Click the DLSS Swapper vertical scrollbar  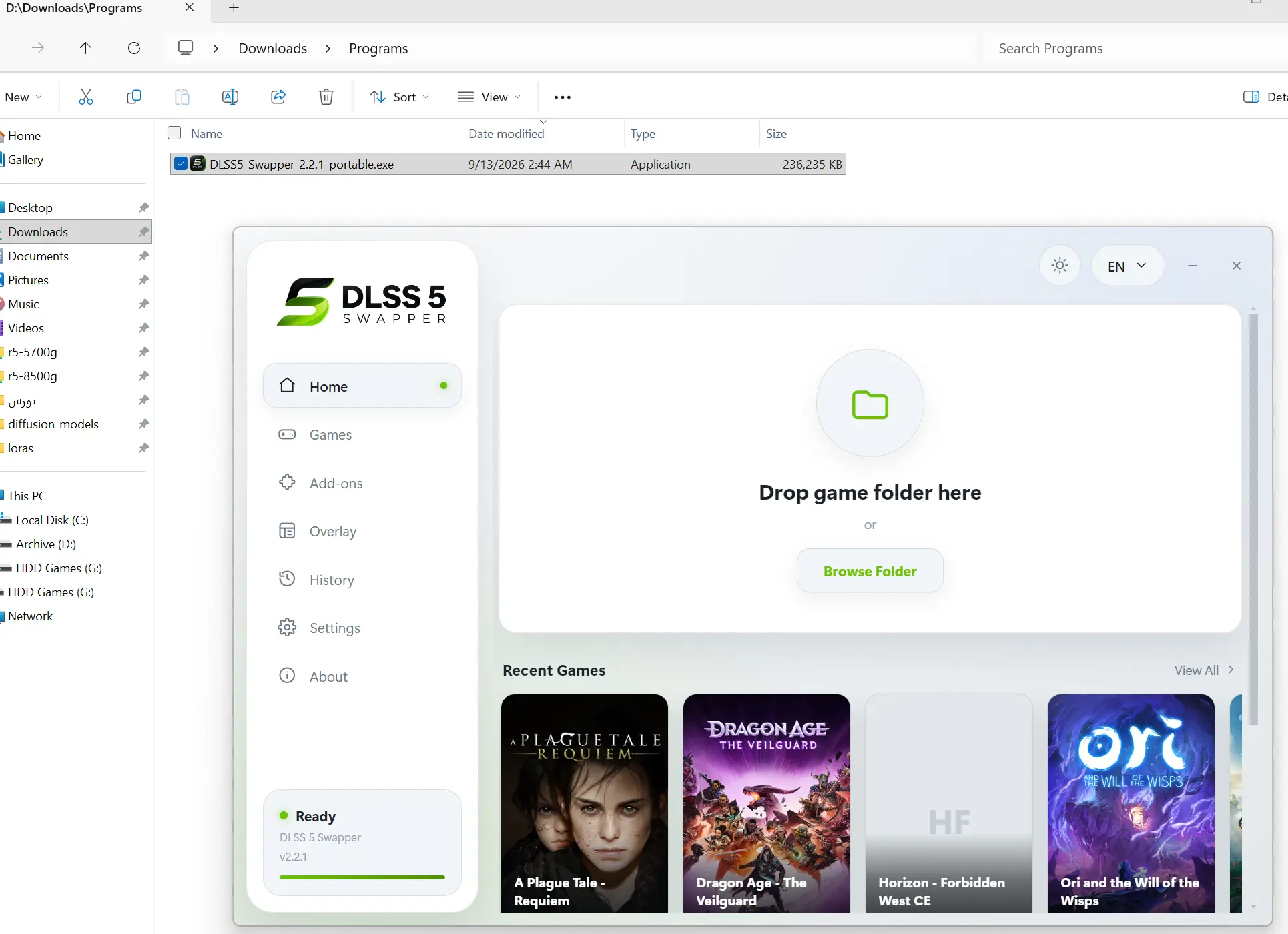1253,519
